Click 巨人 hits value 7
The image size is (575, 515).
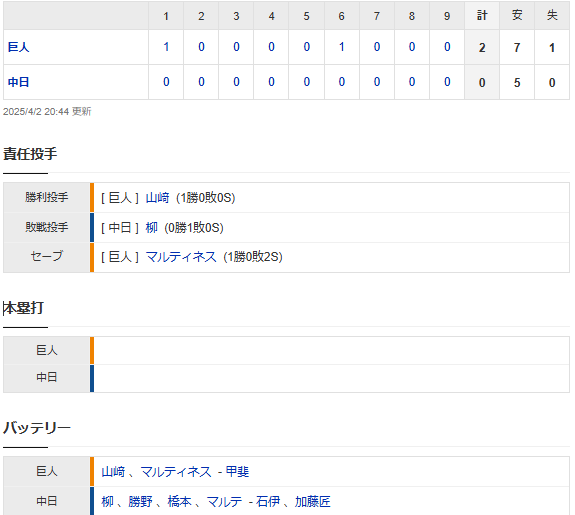point(517,48)
